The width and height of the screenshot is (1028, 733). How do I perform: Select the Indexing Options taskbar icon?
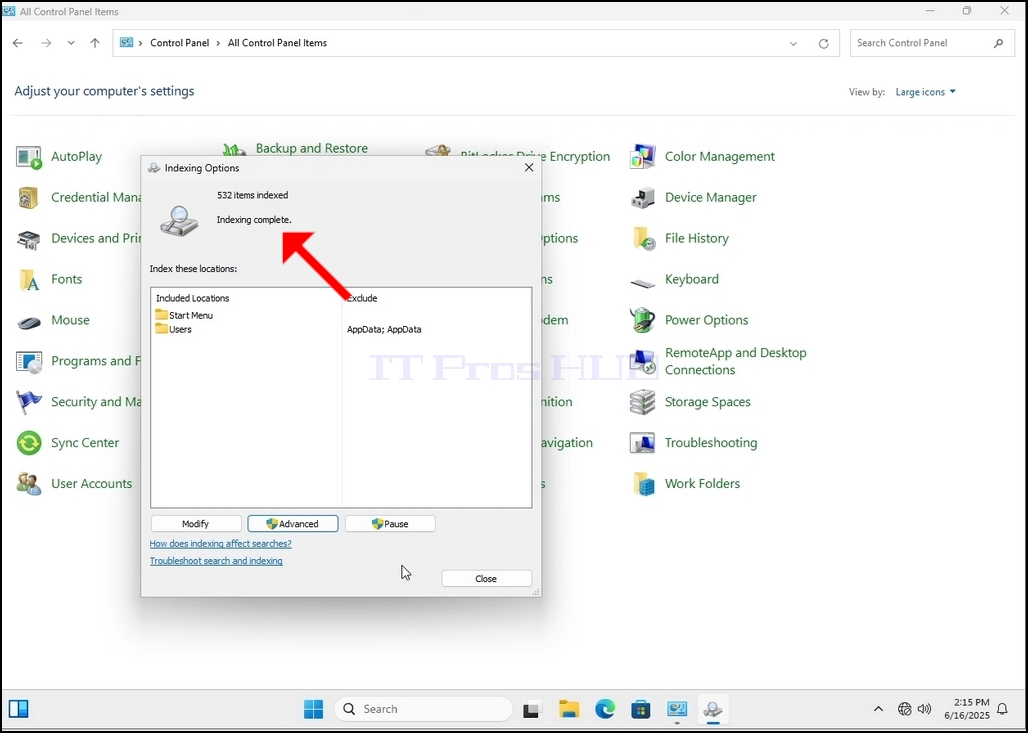(x=713, y=709)
